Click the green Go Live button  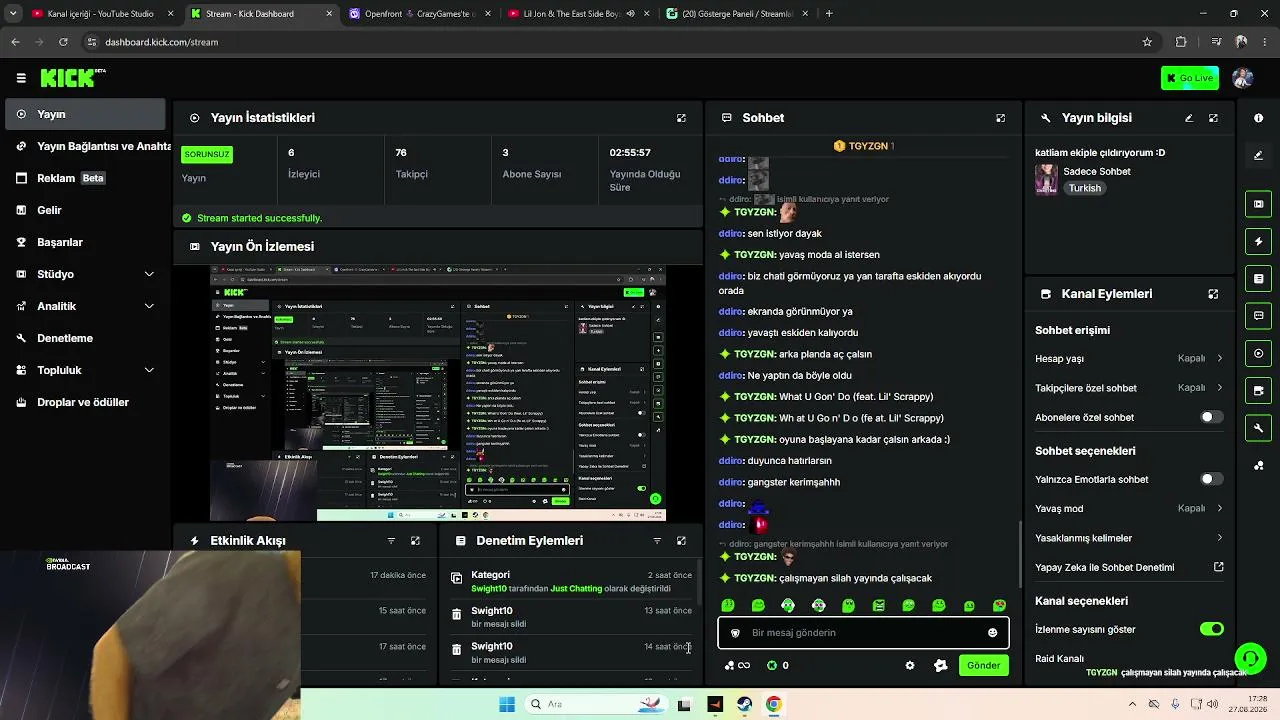pyautogui.click(x=1190, y=78)
